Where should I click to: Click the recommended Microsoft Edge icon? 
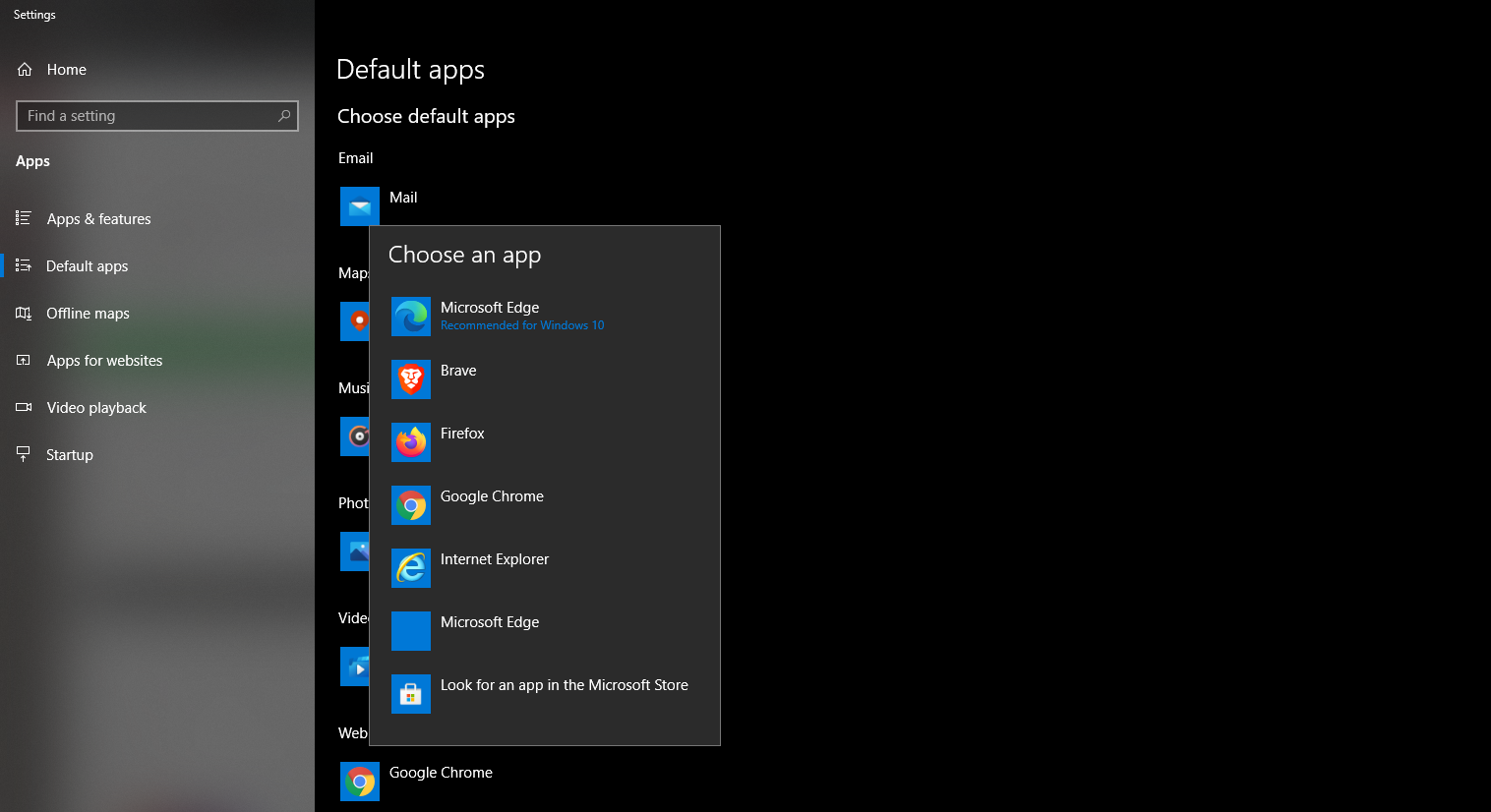[410, 317]
